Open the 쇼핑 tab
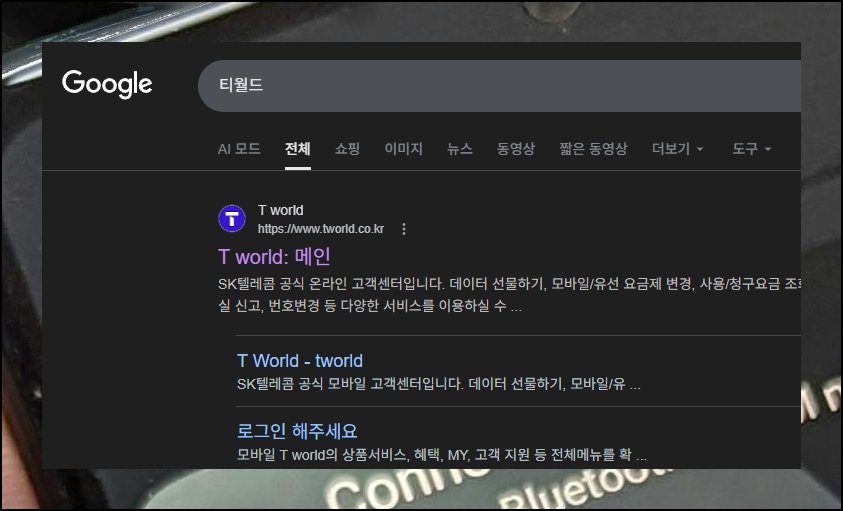 347,148
